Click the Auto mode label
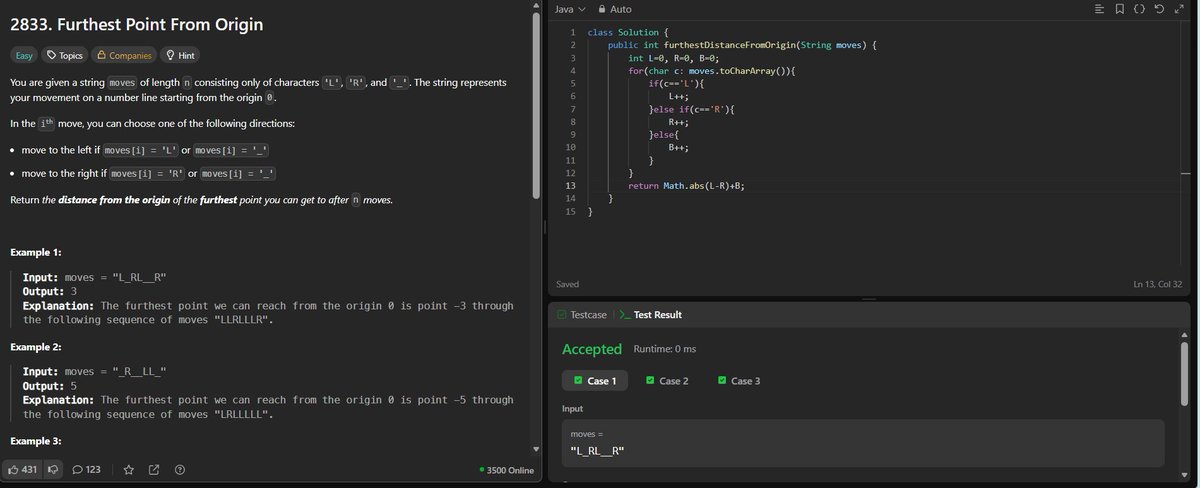The width and height of the screenshot is (1200, 488). (x=620, y=9)
